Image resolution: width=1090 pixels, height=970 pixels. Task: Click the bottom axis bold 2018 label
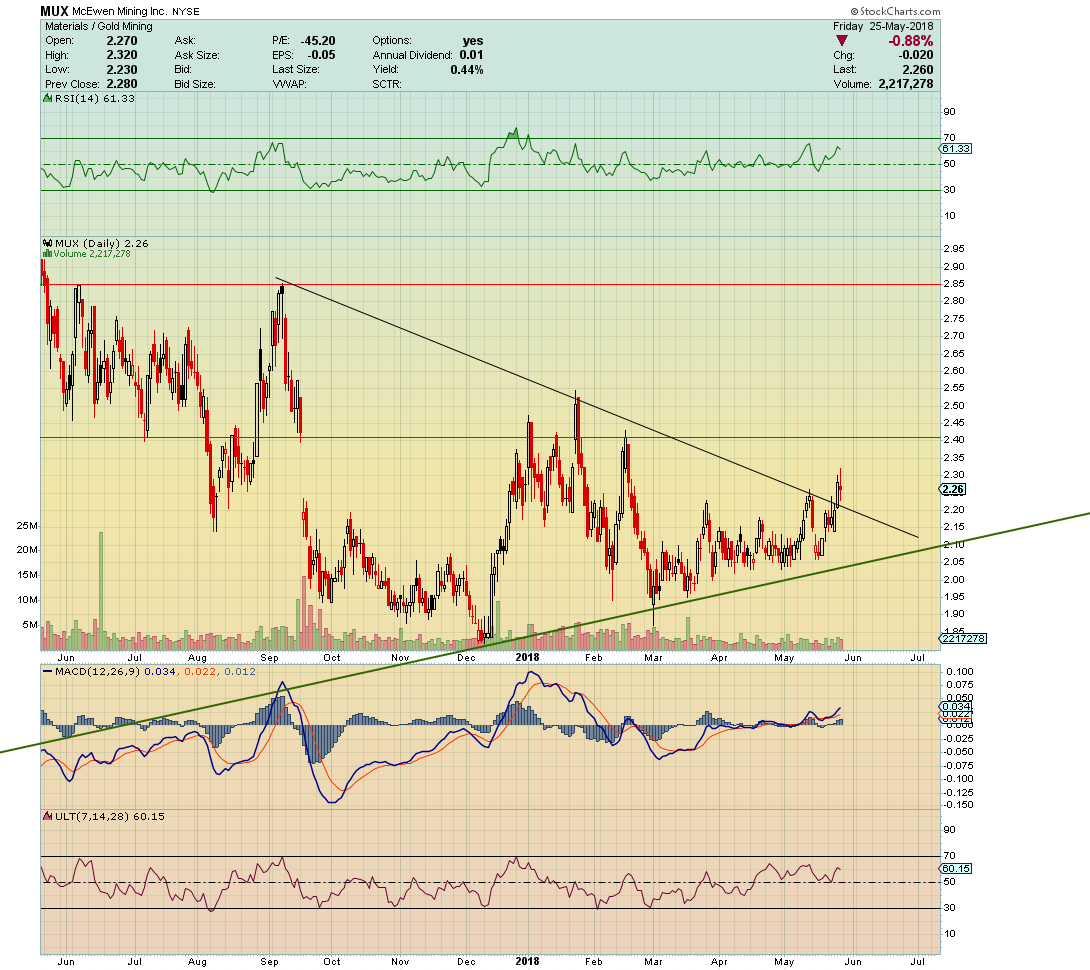pos(527,961)
